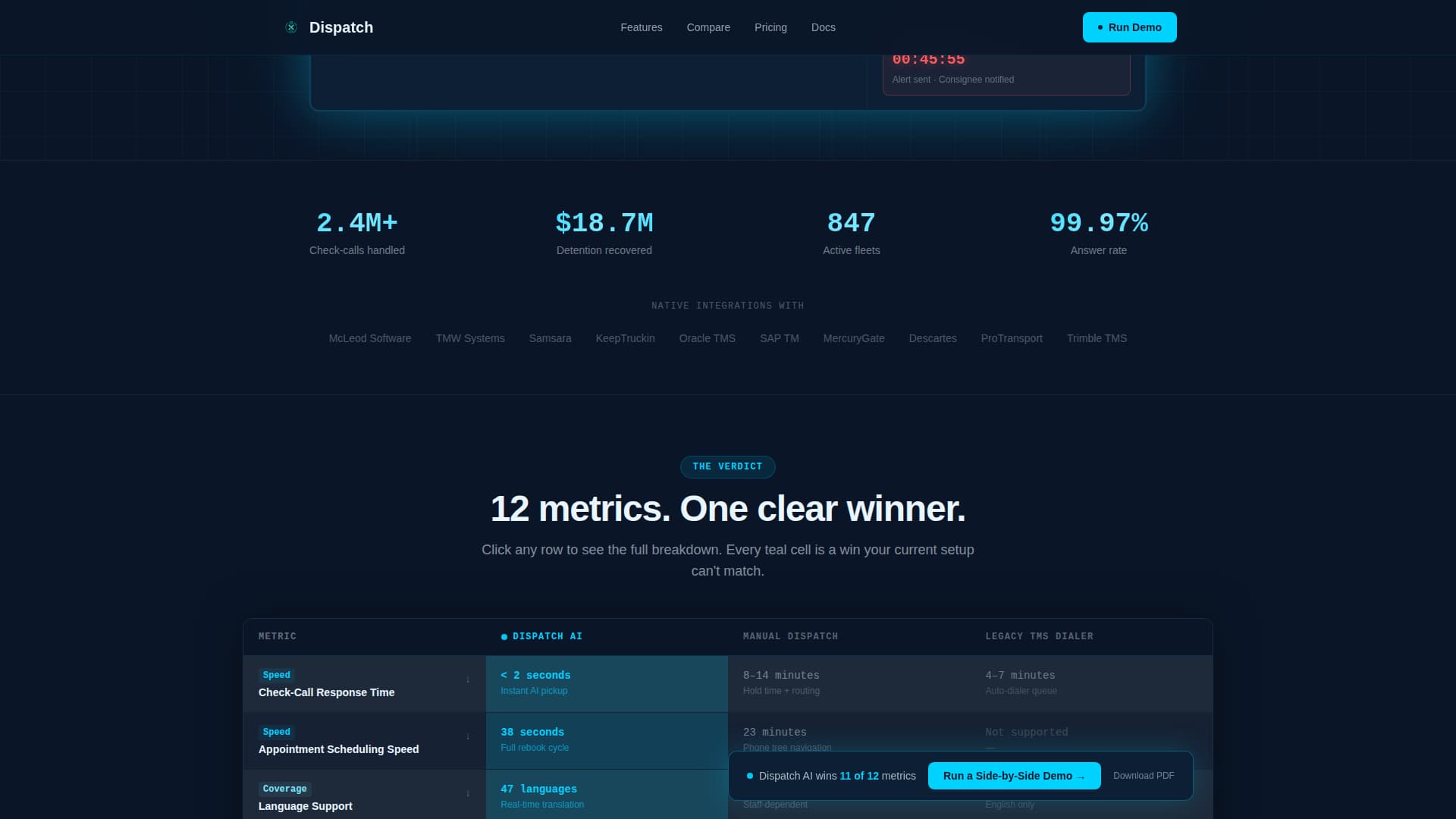Viewport: 1456px width, 819px height.
Task: Select the MercuryGate integration
Action: 854,338
